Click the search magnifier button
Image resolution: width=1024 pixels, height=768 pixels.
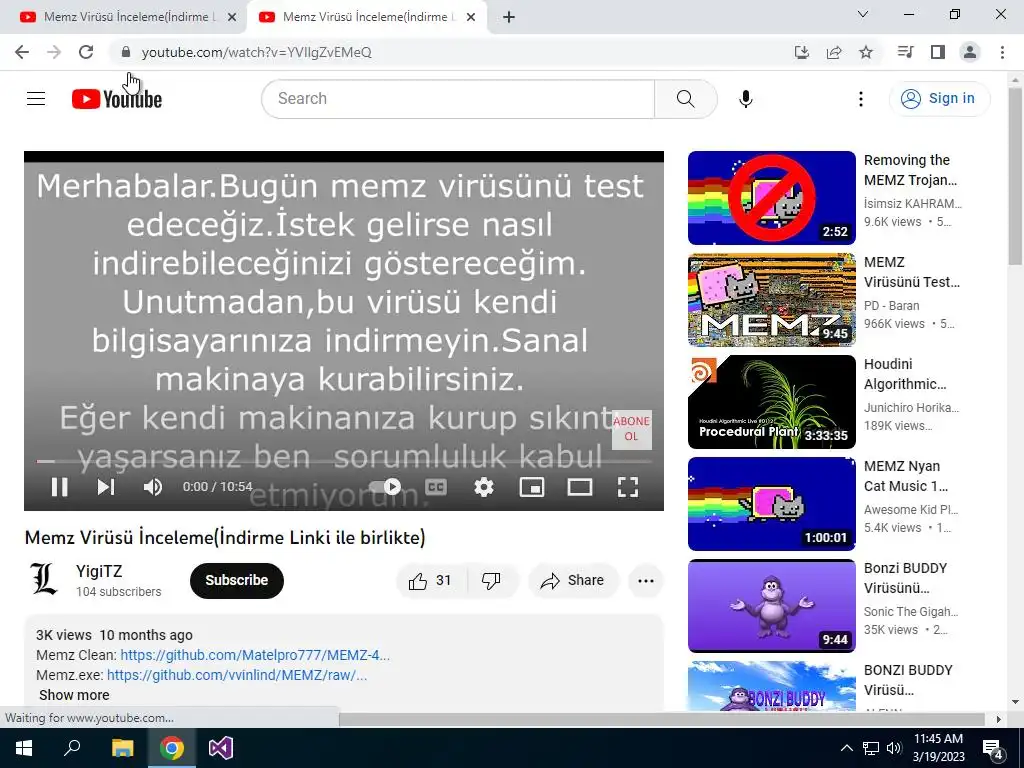(x=686, y=99)
